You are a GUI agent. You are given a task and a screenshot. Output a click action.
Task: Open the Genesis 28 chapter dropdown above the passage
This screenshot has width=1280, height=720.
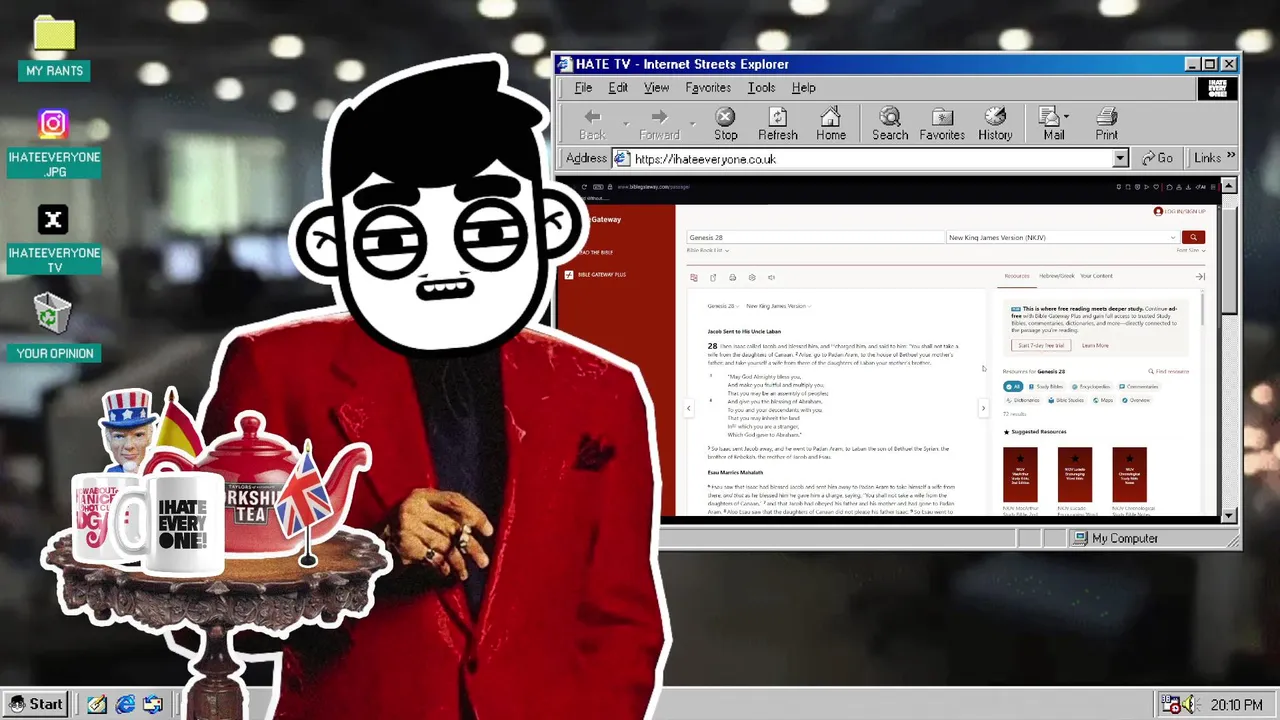coord(723,306)
